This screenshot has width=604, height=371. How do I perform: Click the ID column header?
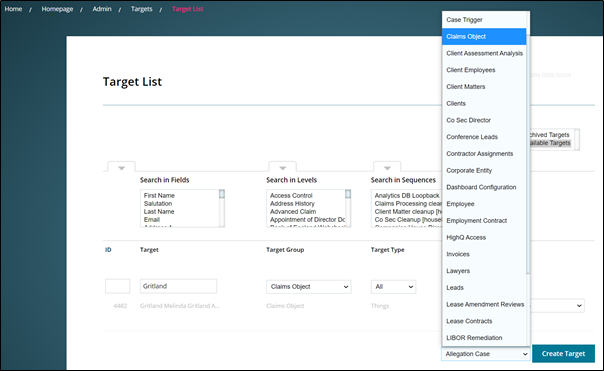point(108,250)
